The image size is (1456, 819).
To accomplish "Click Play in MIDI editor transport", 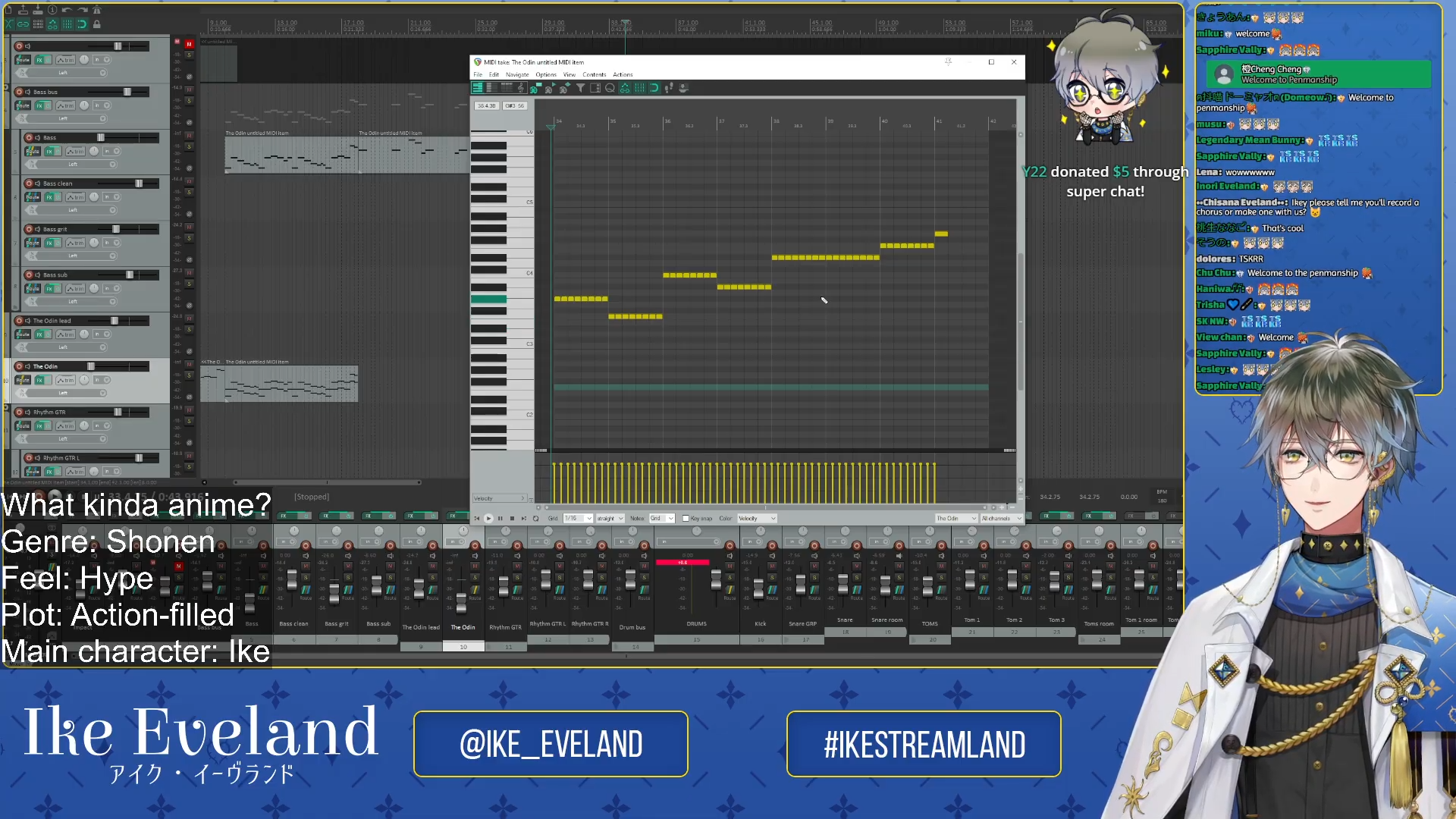I will coord(488,519).
